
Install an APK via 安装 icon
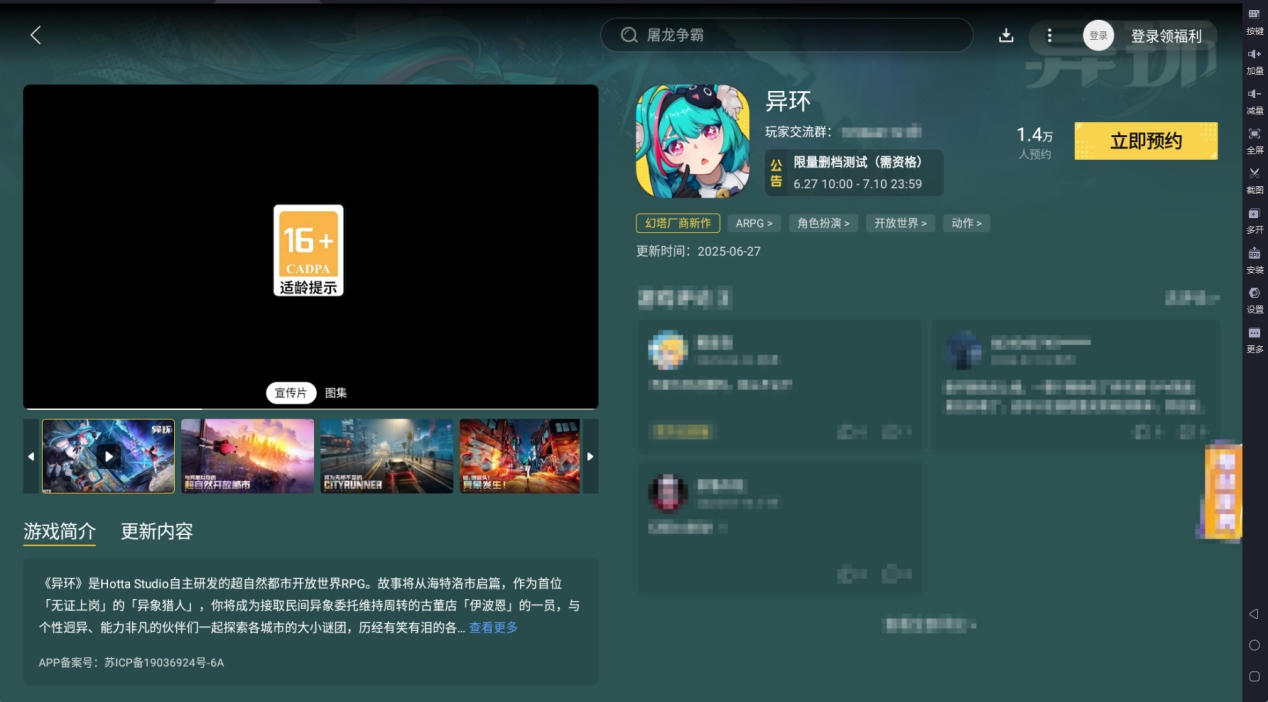pyautogui.click(x=1254, y=261)
